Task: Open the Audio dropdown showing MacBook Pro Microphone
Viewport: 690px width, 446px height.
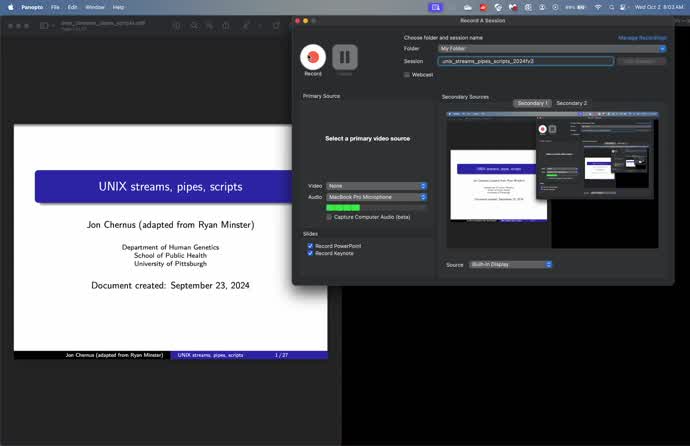Action: click(377, 197)
